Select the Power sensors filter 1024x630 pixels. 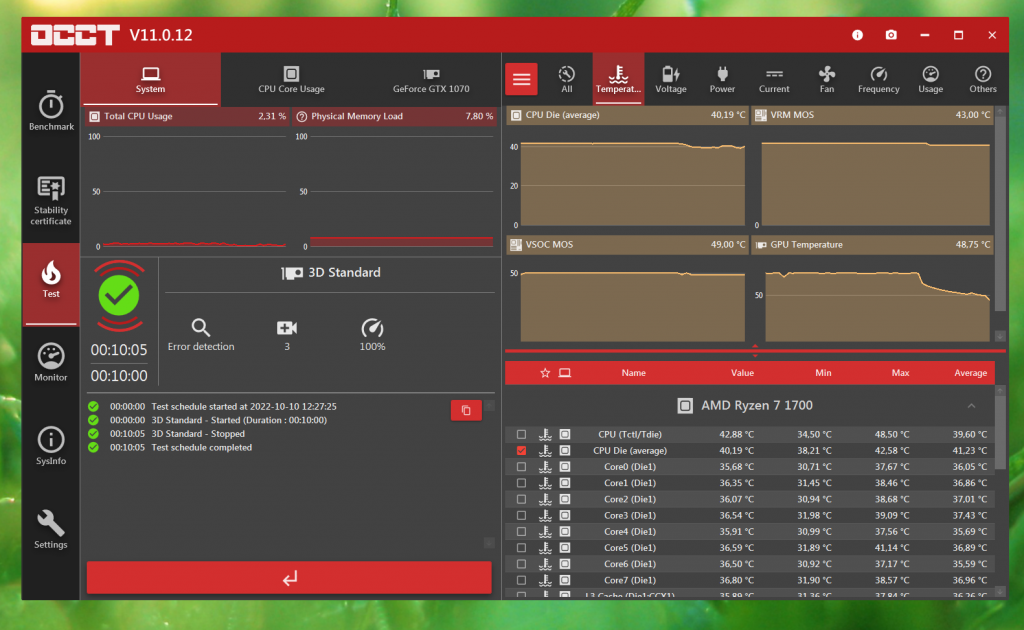[722, 79]
